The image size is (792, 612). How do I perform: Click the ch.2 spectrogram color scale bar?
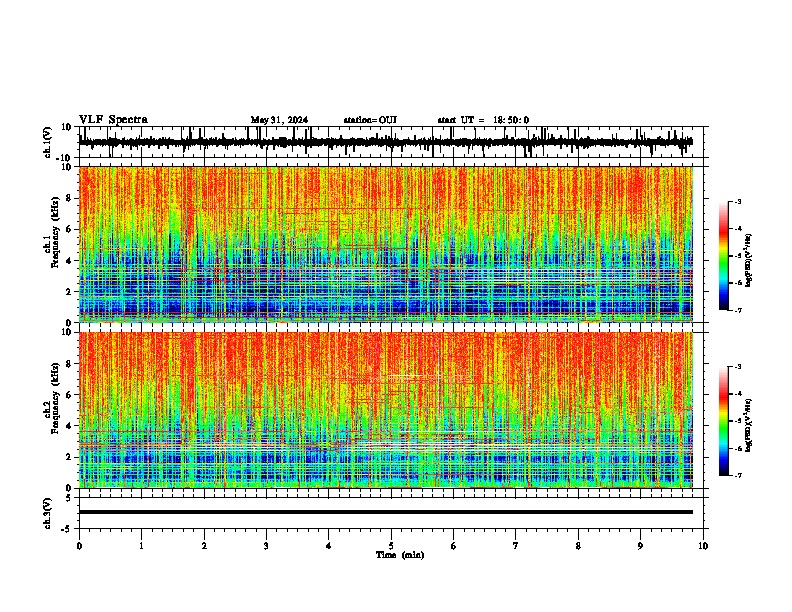click(723, 421)
